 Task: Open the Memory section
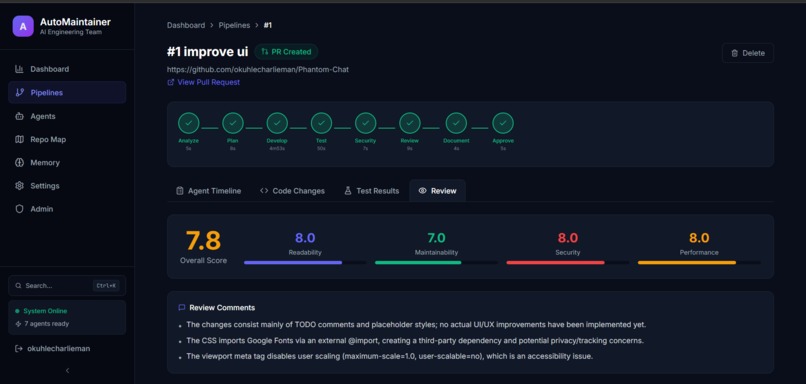point(67,162)
